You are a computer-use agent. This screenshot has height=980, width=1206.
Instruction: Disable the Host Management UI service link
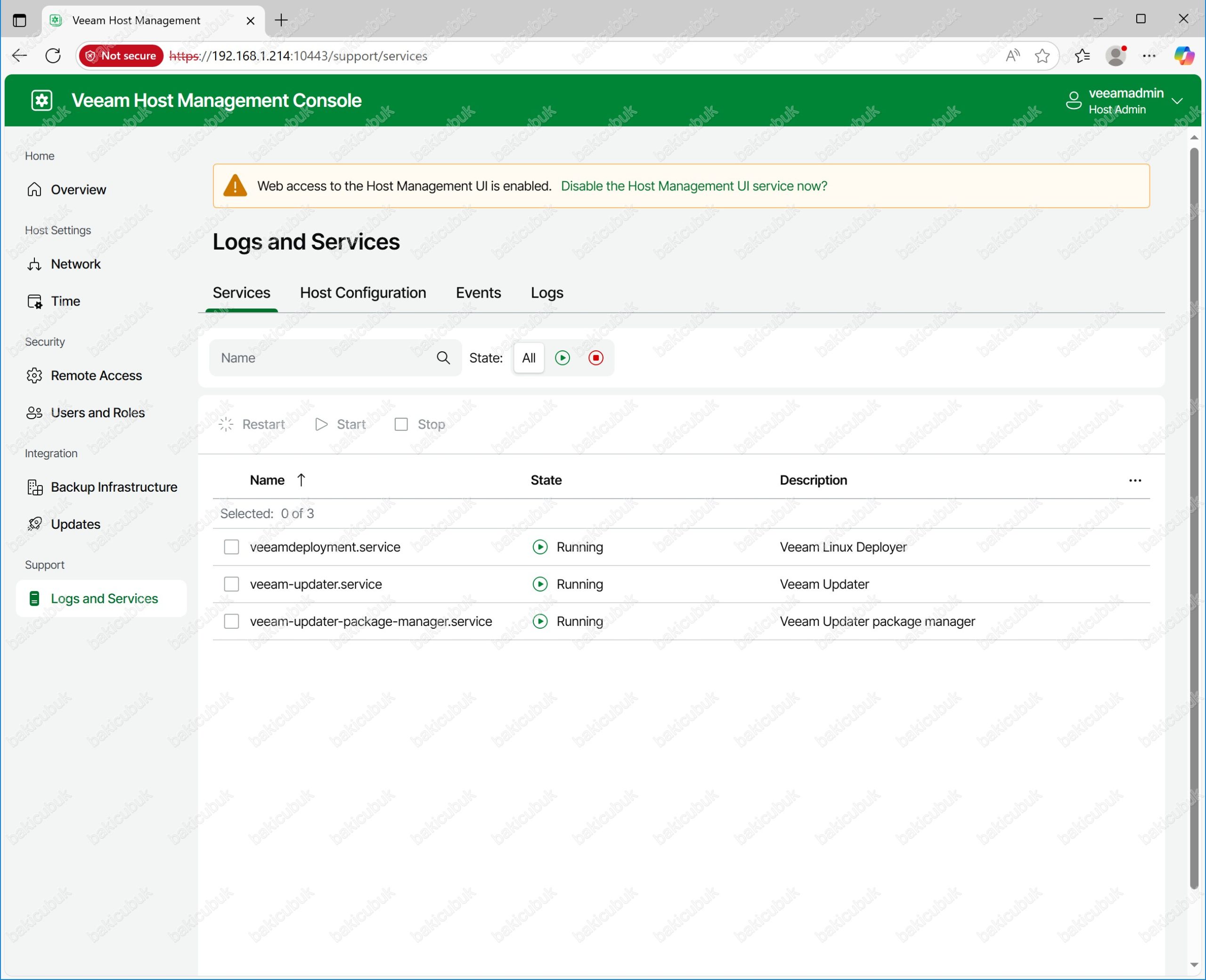pyautogui.click(x=694, y=186)
